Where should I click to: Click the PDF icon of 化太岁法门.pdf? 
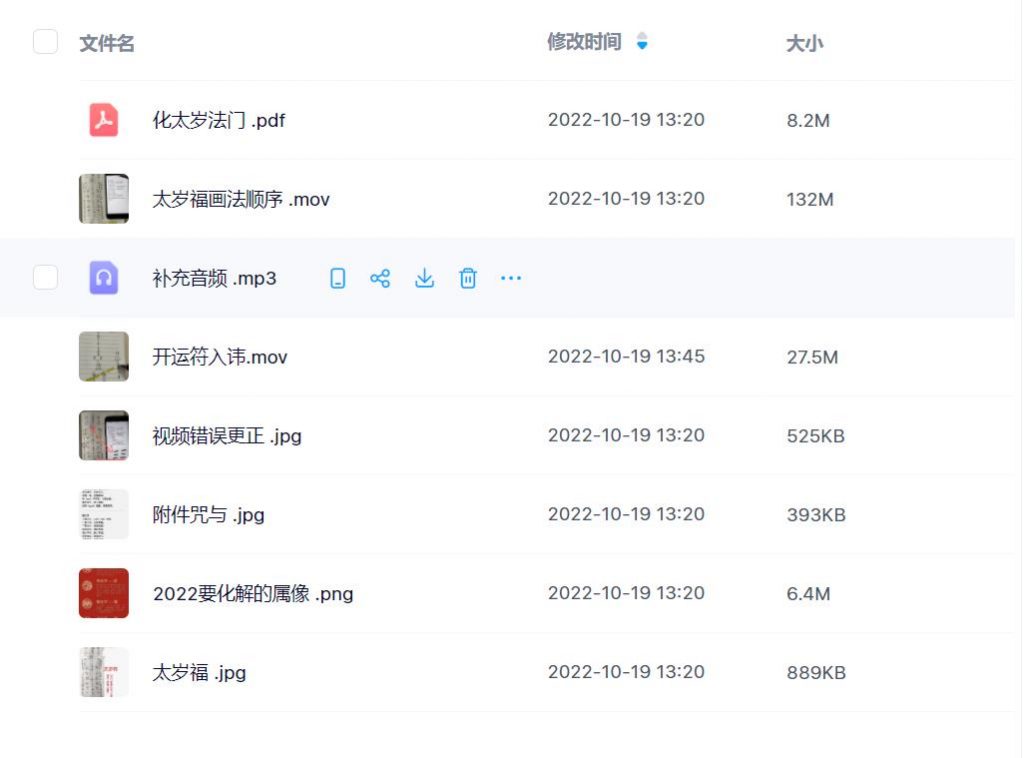tap(104, 120)
